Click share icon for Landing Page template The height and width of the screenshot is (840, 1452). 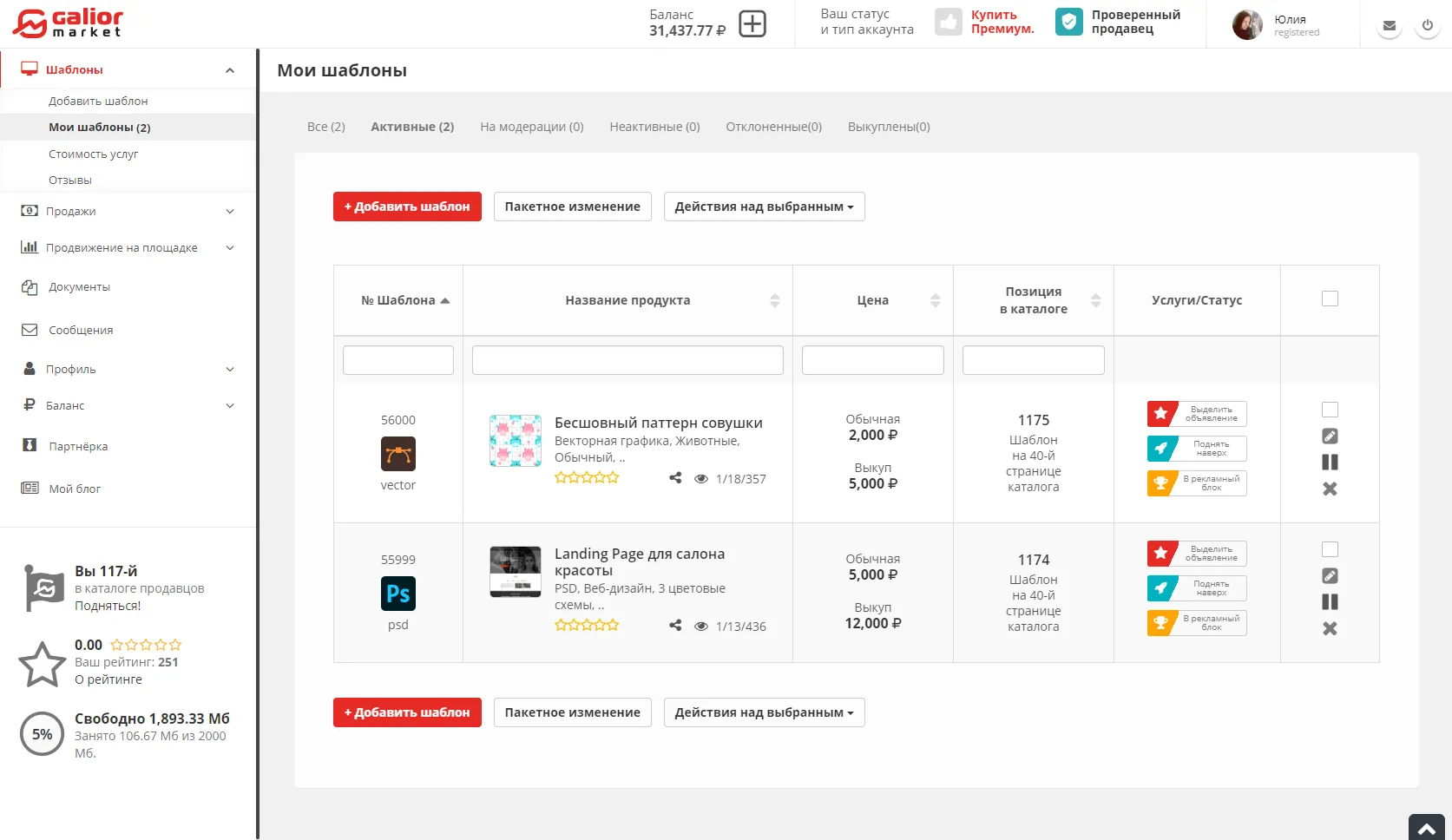point(675,626)
